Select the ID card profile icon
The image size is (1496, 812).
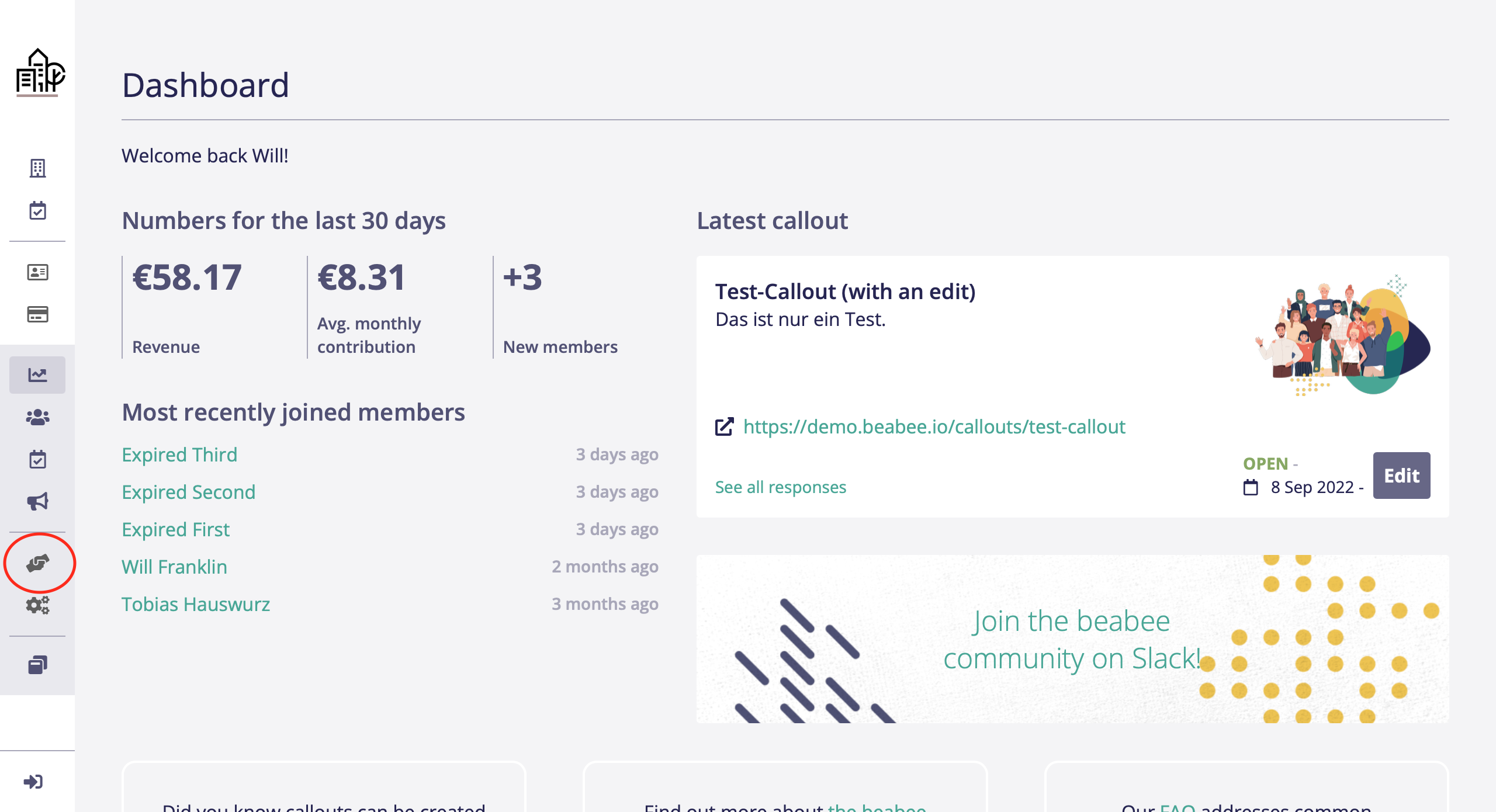[37, 272]
